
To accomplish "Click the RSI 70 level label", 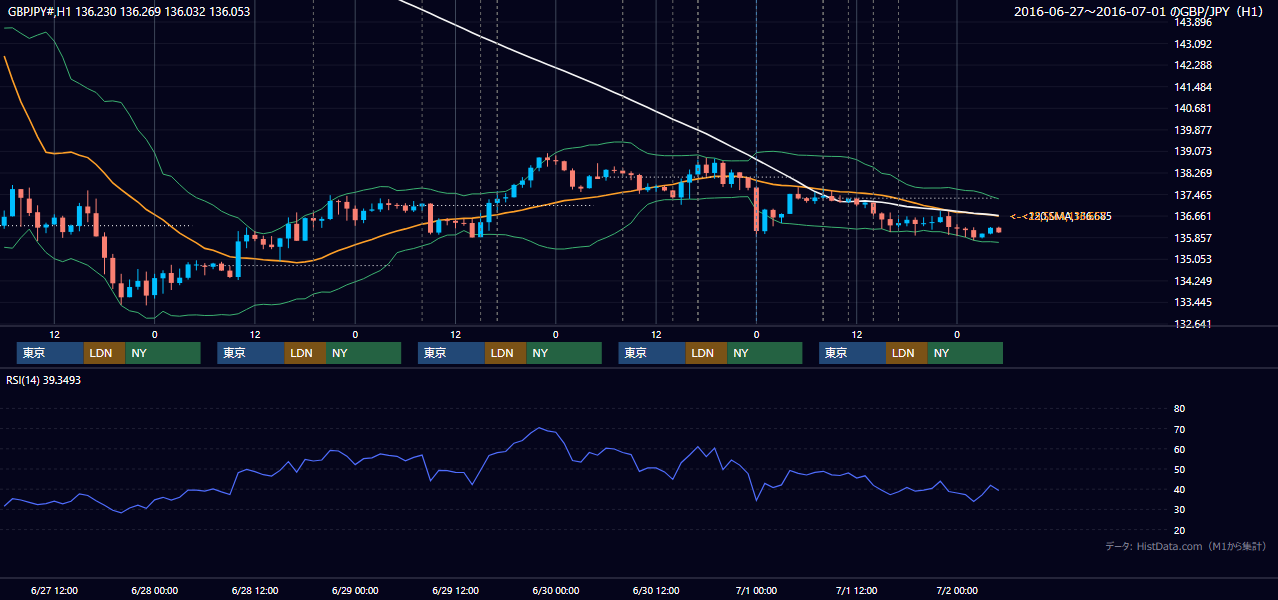I will (1179, 429).
